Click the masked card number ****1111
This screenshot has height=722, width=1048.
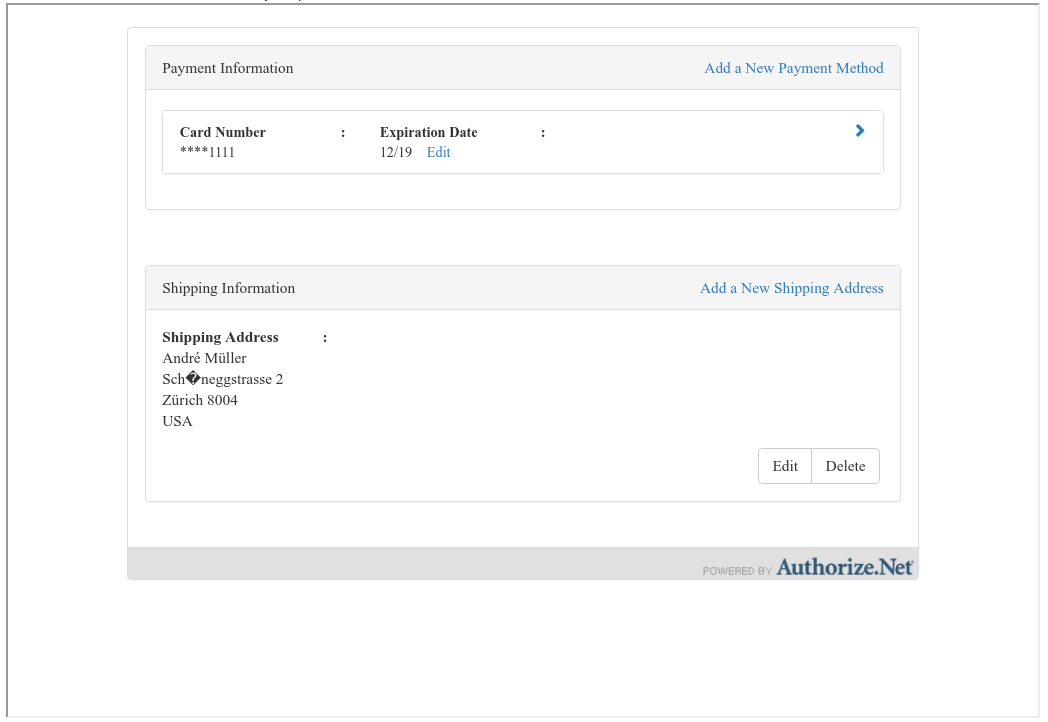coord(207,152)
